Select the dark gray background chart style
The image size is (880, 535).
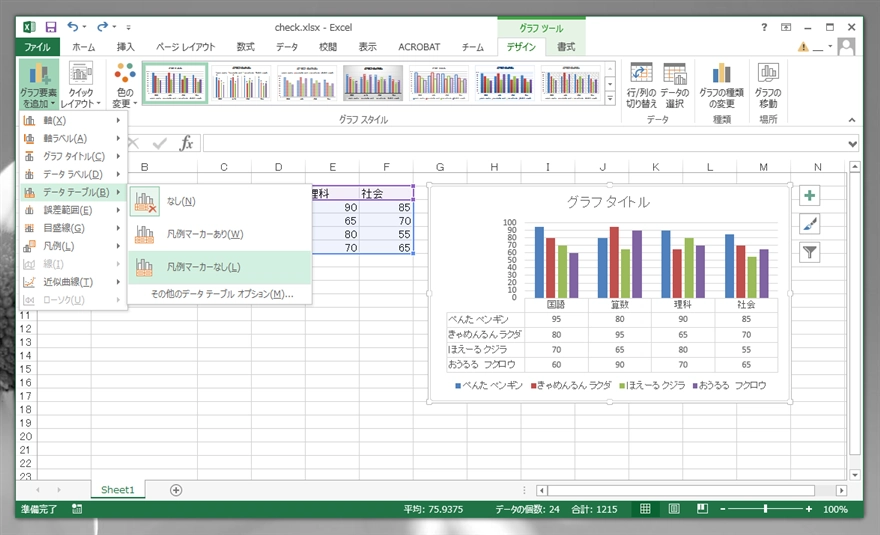click(x=373, y=83)
